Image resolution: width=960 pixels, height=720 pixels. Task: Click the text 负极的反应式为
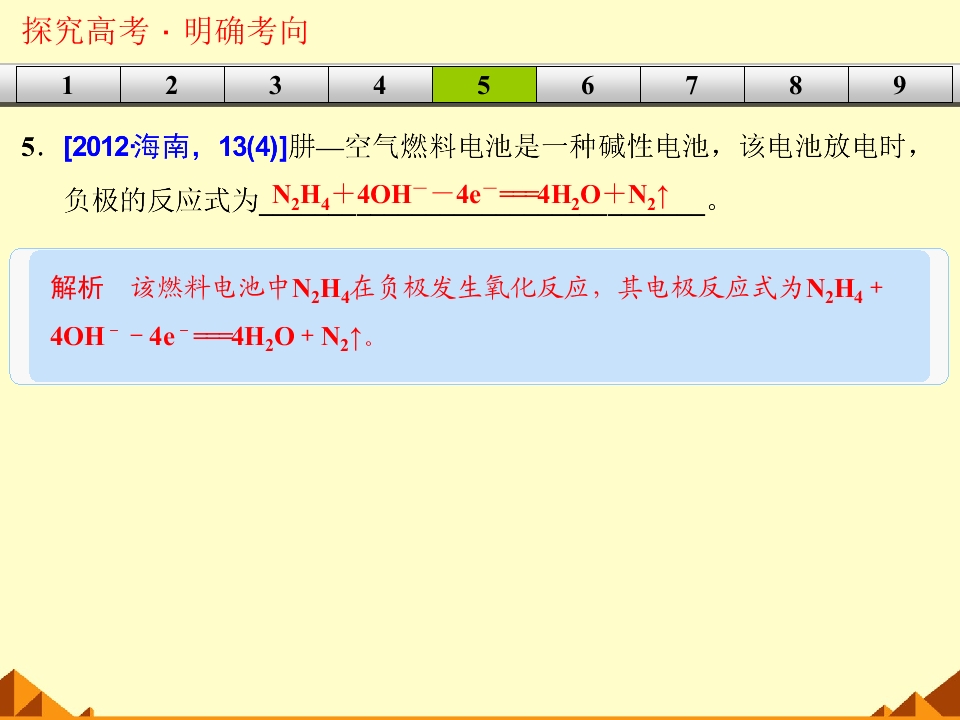pyautogui.click(x=162, y=200)
